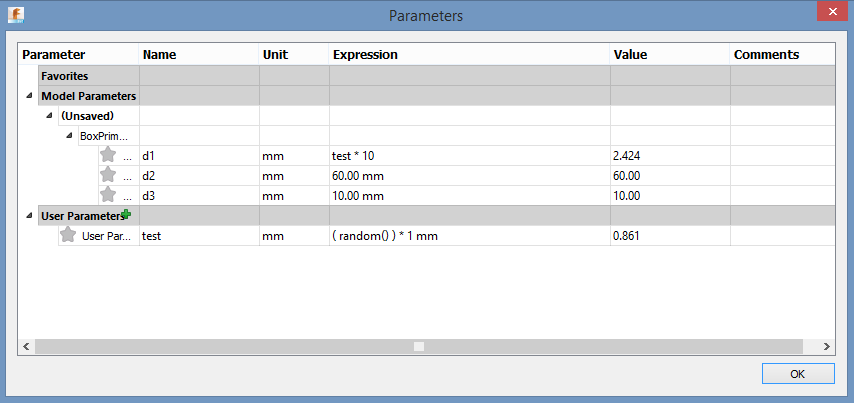Edit the '60.00 mm' expression cell

coord(469,175)
